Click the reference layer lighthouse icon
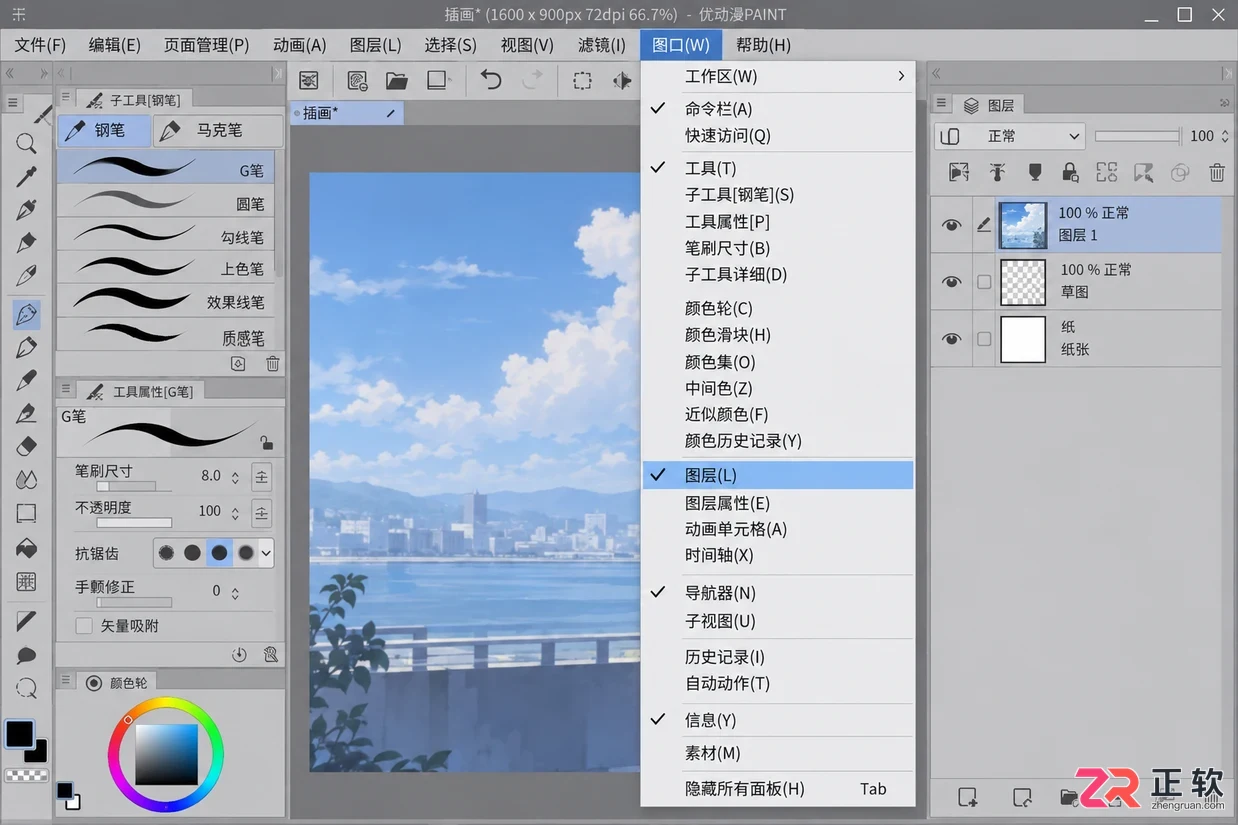 pyautogui.click(x=997, y=173)
